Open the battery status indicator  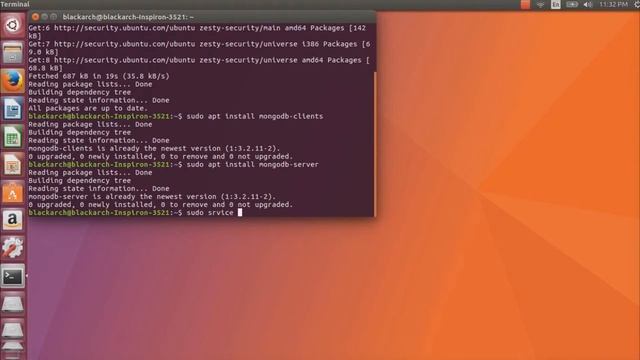pos(572,4)
